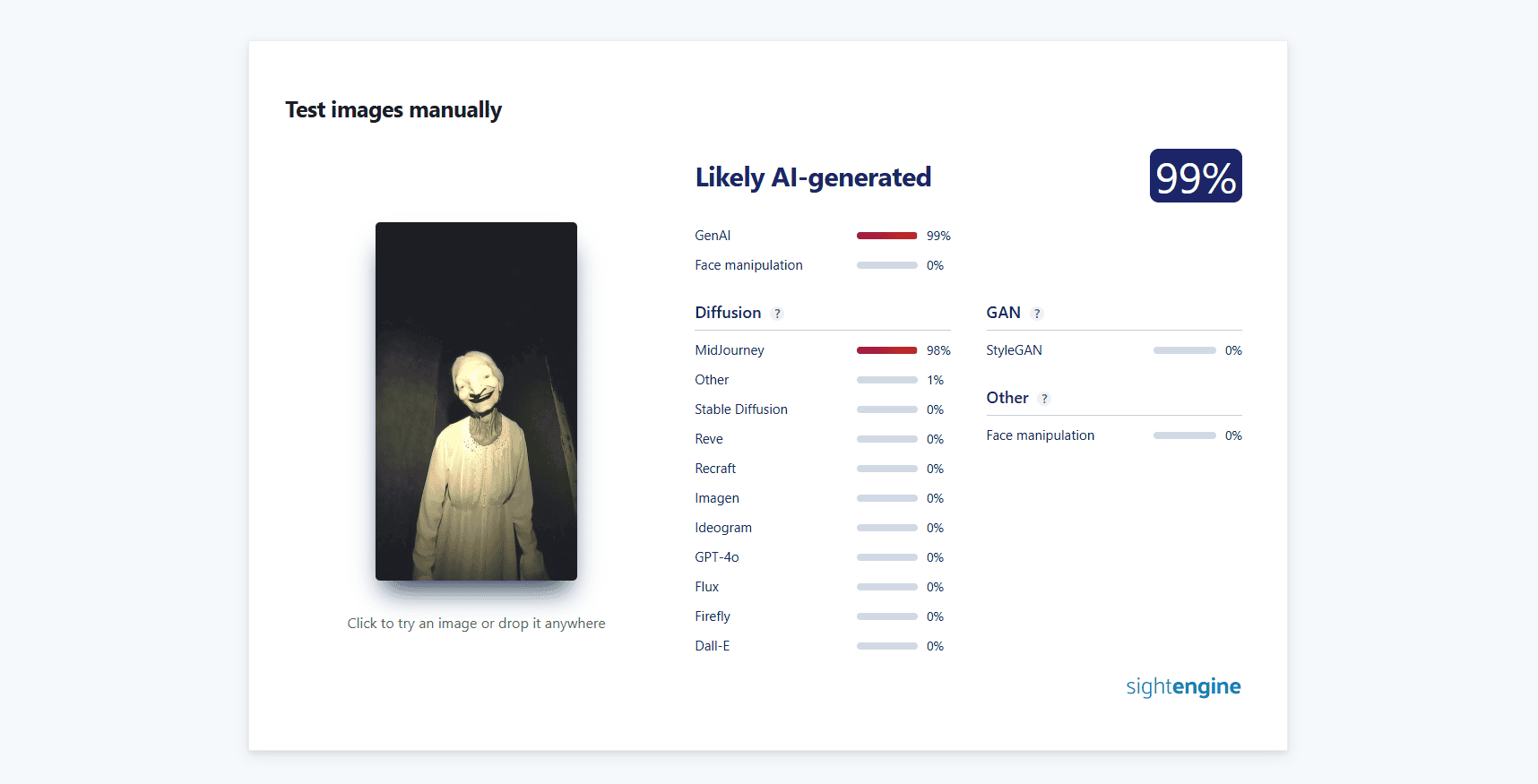Click the 'Flux' row label
This screenshot has width=1538, height=784.
[707, 587]
